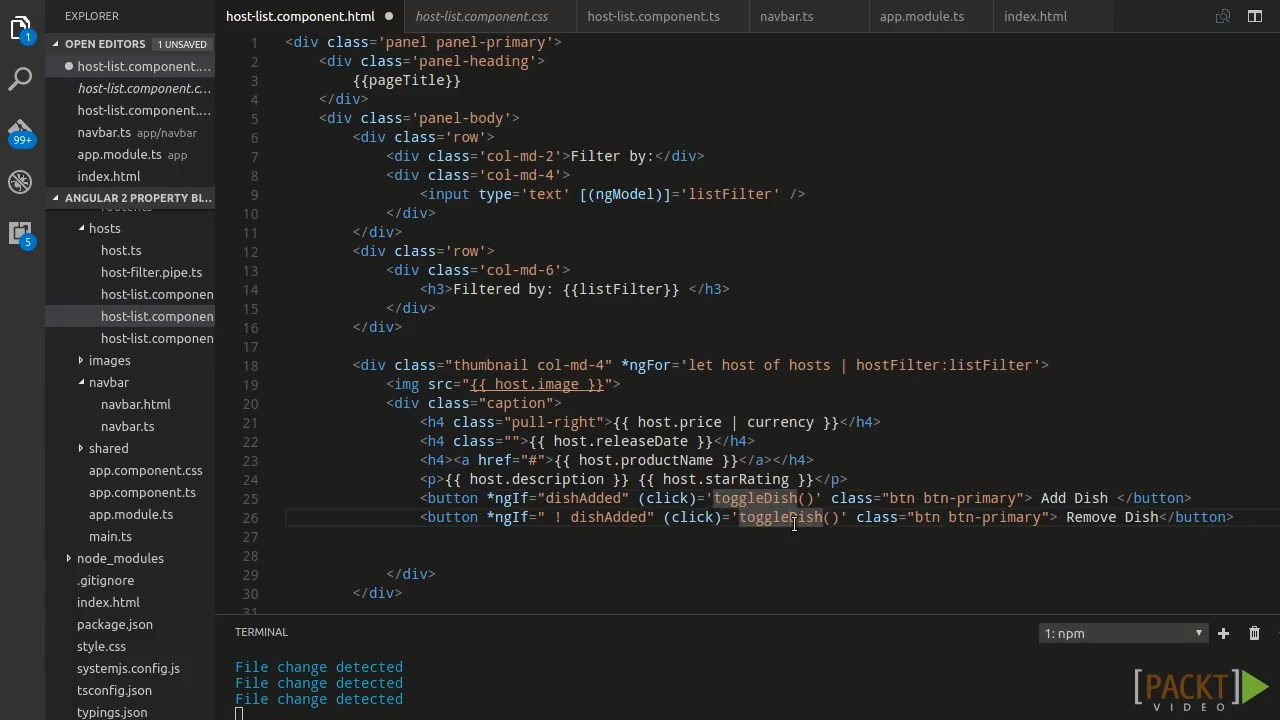
Task: Open the 1: npm terminal dropdown
Action: 1122,633
